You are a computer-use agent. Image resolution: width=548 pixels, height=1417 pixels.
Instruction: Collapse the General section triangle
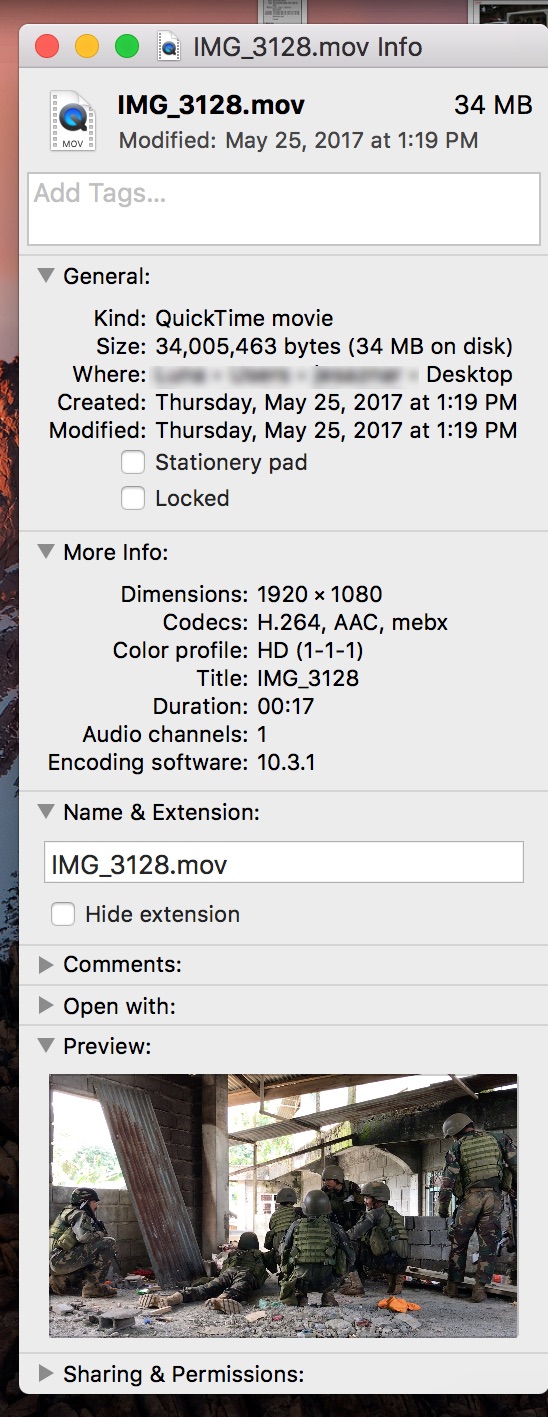(46, 275)
